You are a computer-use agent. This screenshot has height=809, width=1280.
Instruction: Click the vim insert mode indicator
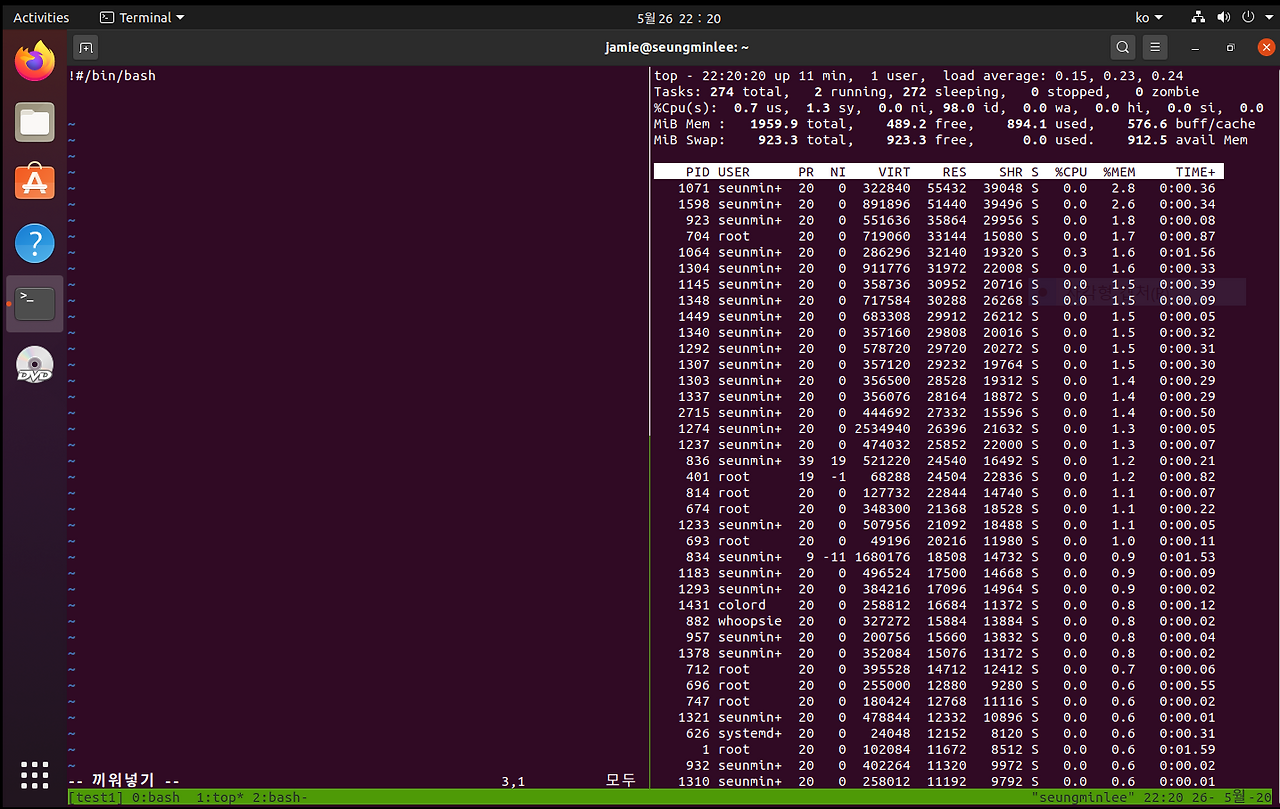pyautogui.click(x=125, y=781)
